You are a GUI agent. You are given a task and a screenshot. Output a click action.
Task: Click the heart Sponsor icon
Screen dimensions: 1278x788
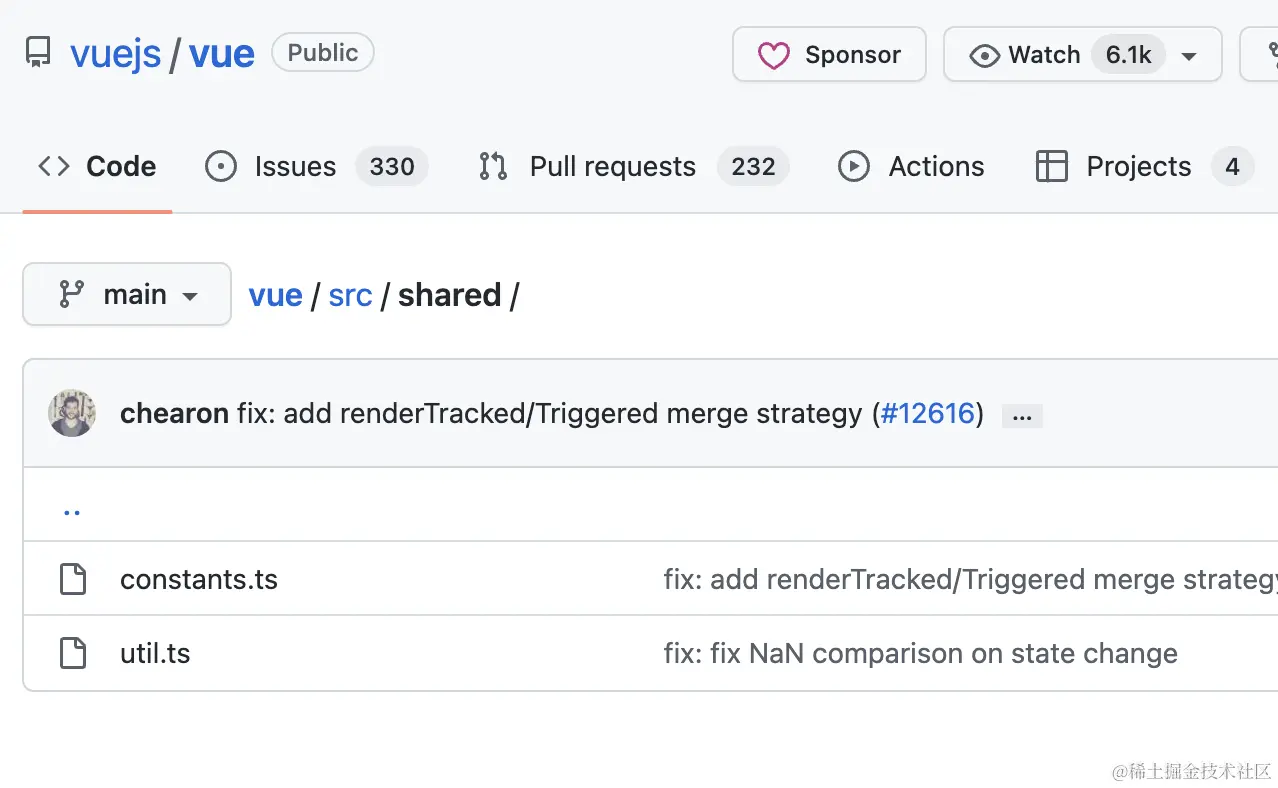click(x=773, y=55)
